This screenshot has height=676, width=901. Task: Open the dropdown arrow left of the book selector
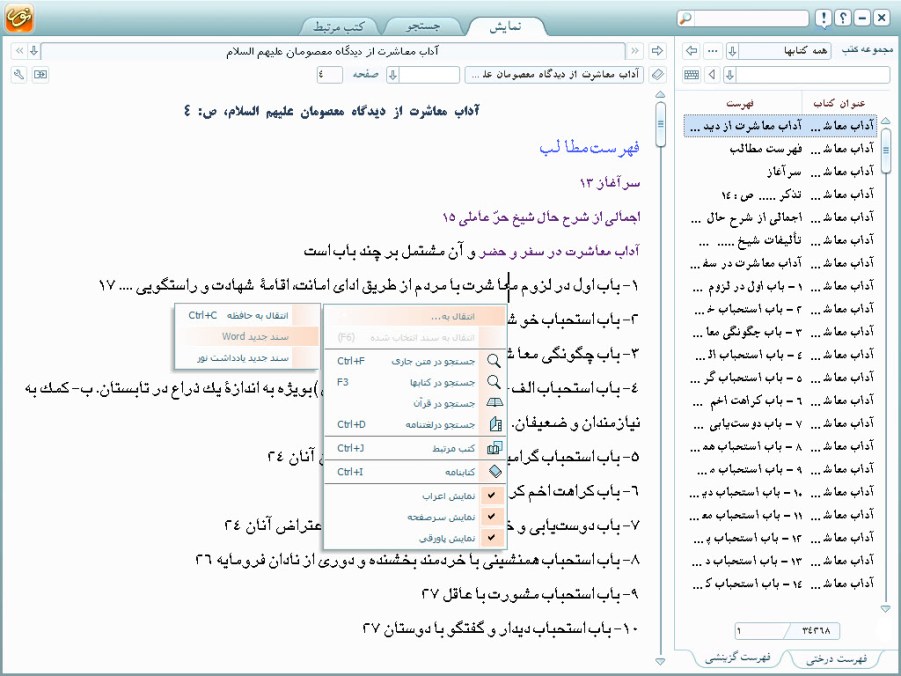point(393,75)
